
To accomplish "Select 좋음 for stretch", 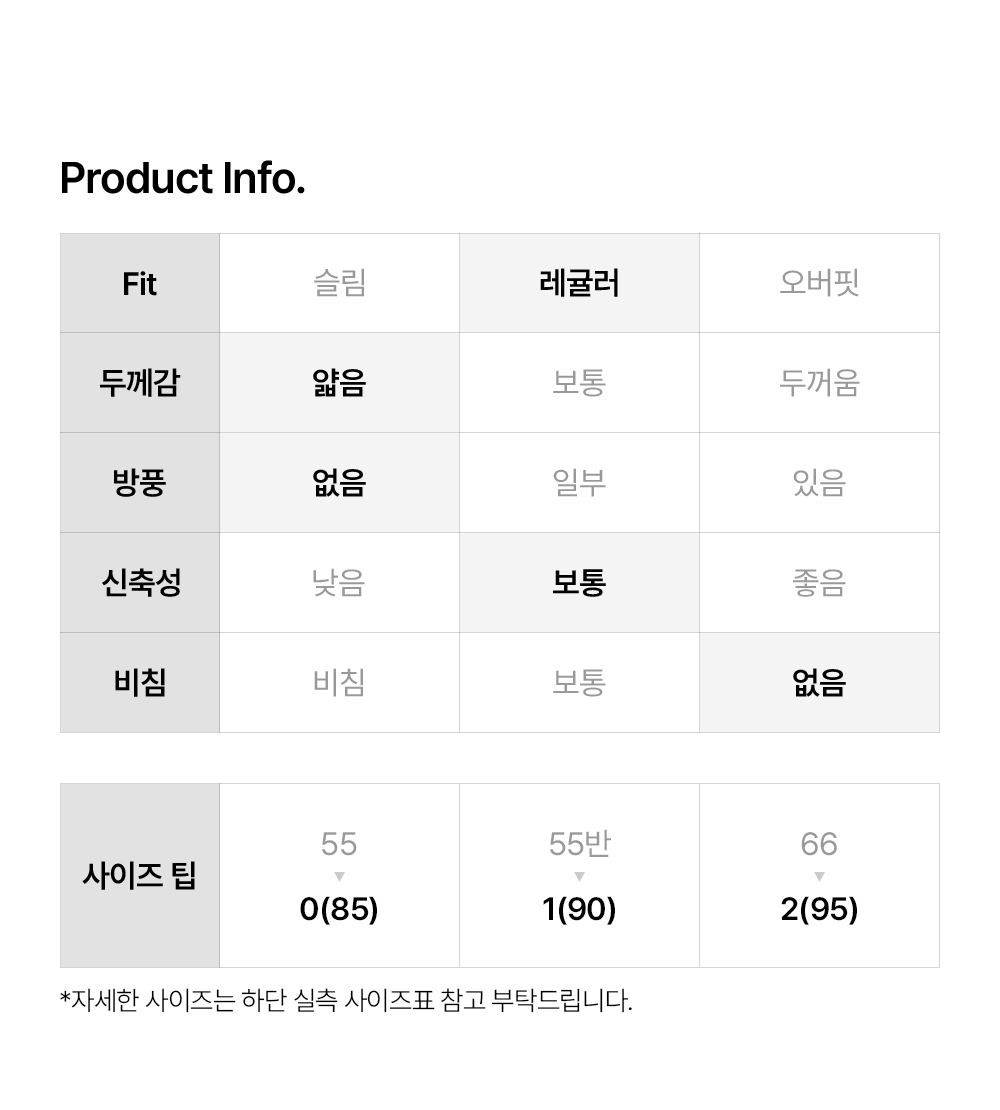I will click(819, 583).
